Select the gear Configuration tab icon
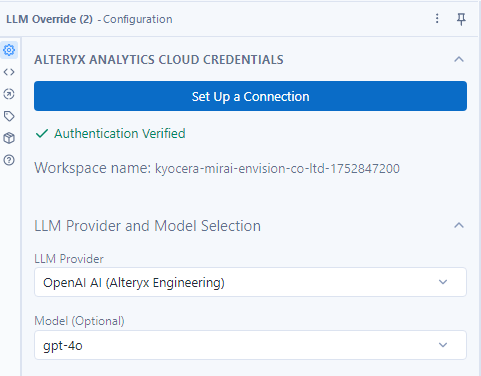This screenshot has height=376, width=481. point(9,50)
